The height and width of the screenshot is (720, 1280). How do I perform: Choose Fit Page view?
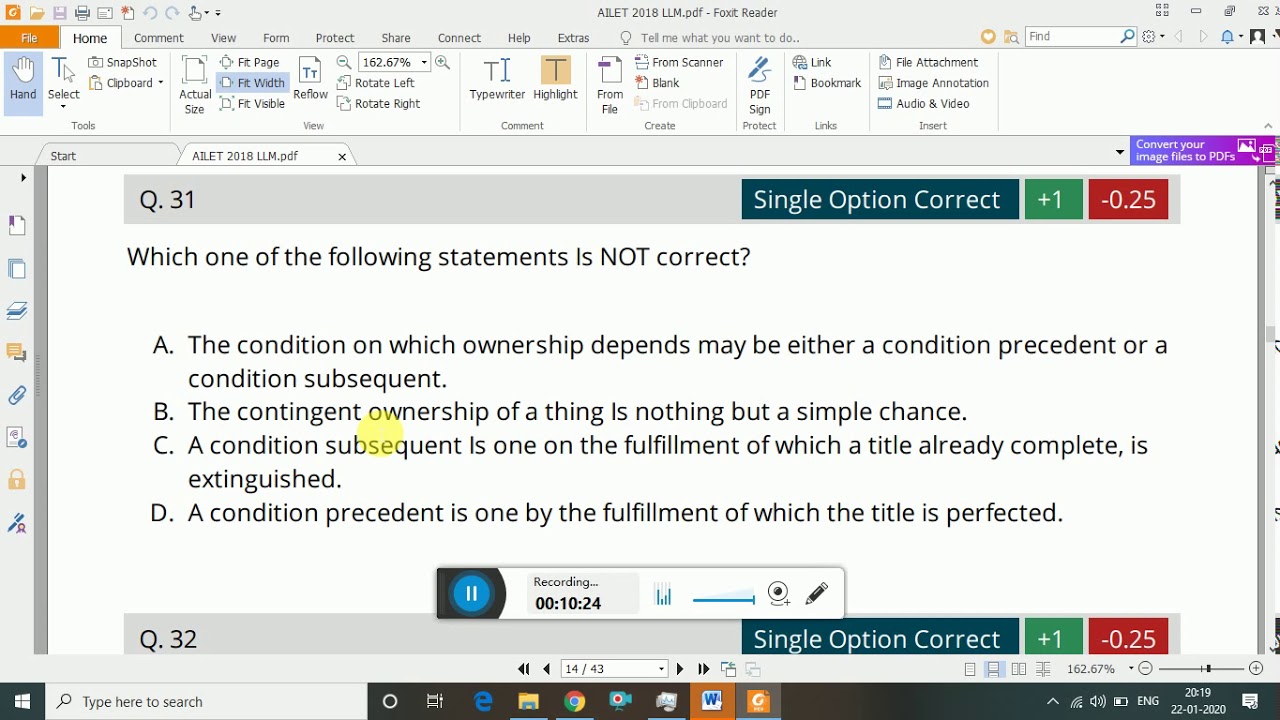[249, 62]
